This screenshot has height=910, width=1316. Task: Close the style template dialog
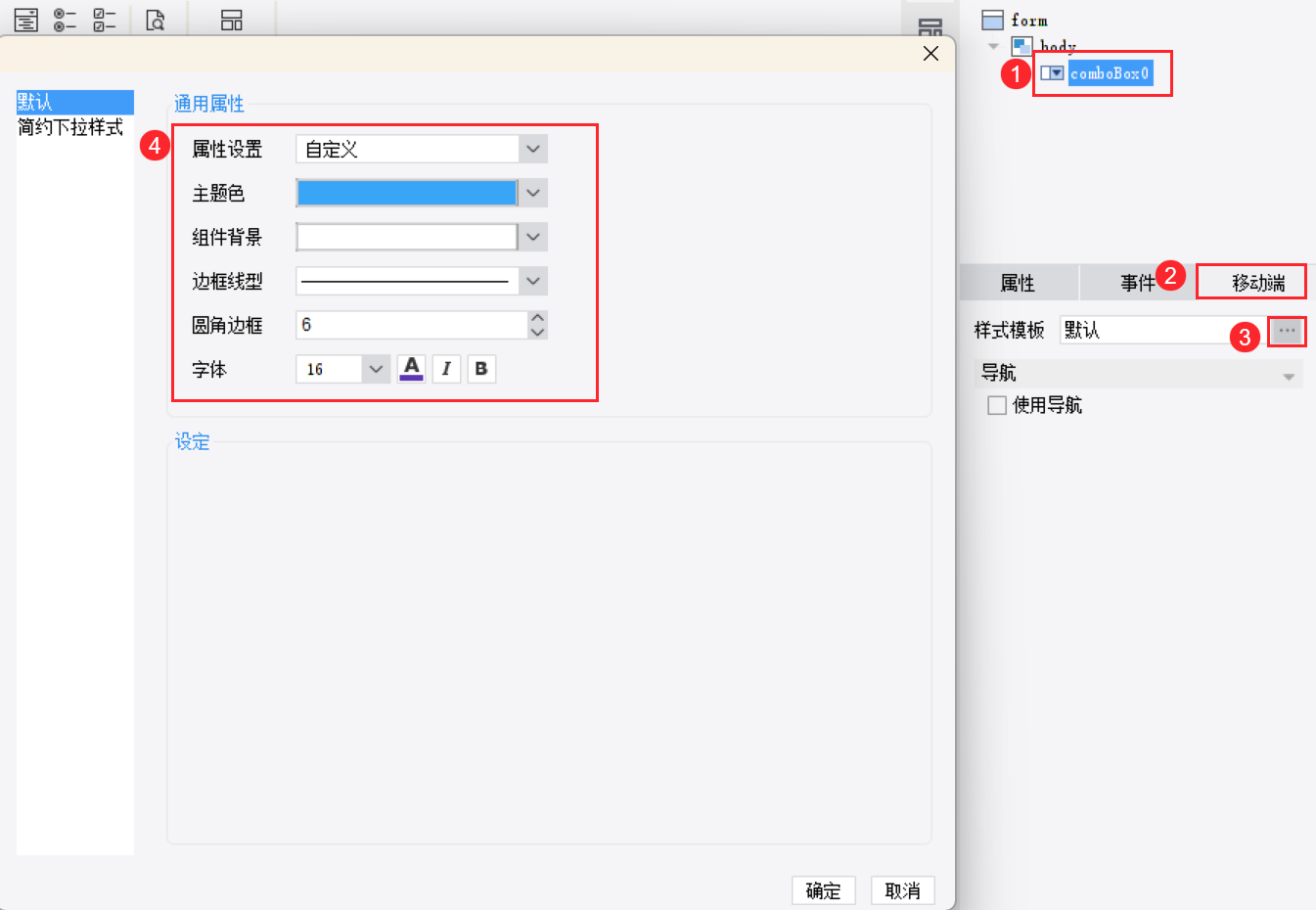click(931, 54)
